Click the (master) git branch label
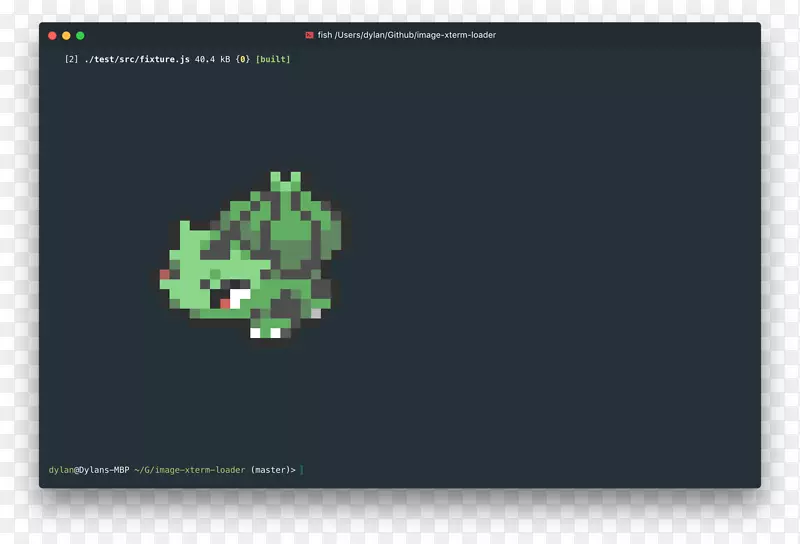 [x=270, y=470]
